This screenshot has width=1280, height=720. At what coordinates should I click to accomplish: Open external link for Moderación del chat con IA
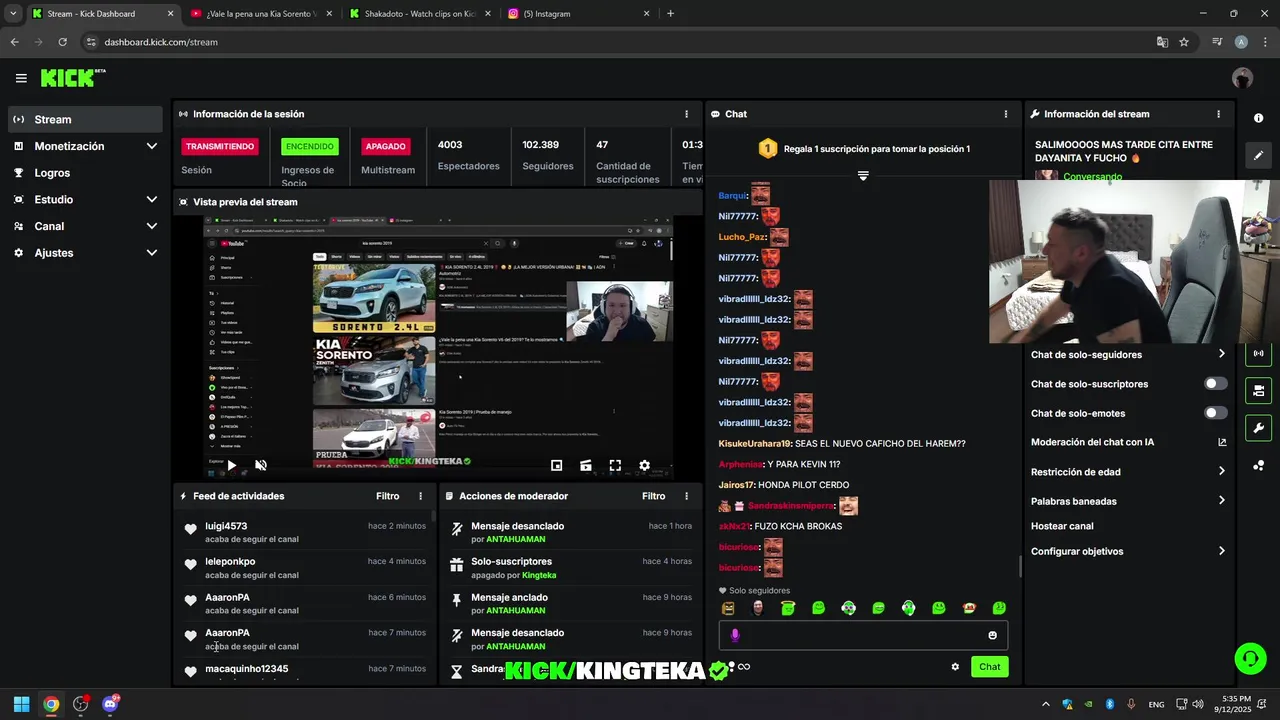(1222, 442)
